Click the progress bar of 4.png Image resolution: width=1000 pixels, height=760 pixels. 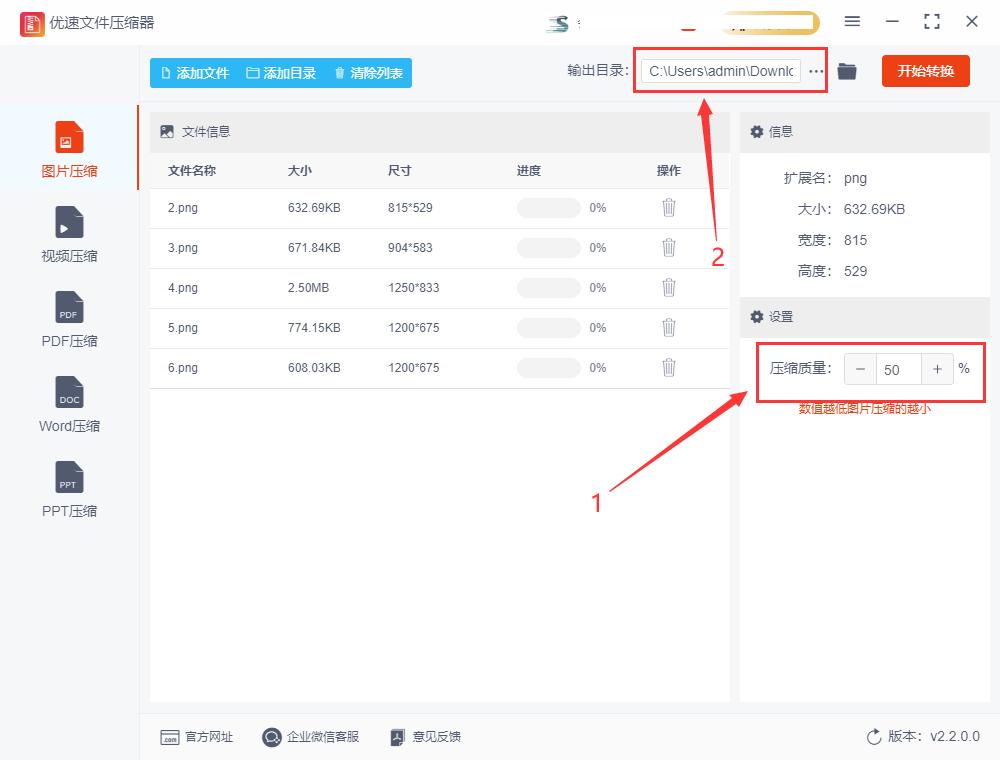tap(548, 287)
